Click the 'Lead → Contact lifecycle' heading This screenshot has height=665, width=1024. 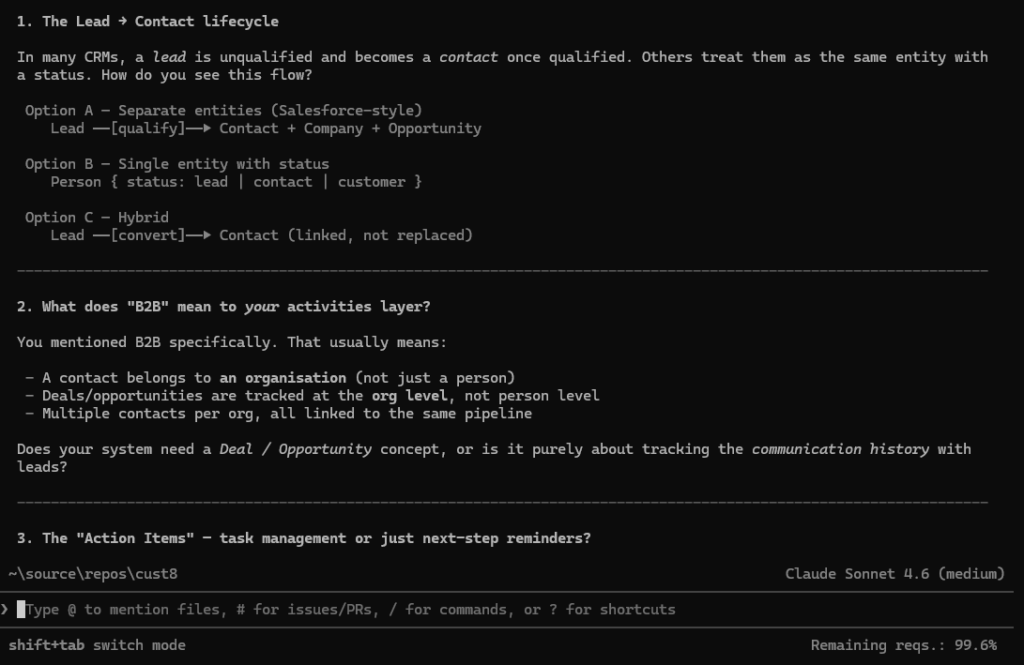[148, 21]
